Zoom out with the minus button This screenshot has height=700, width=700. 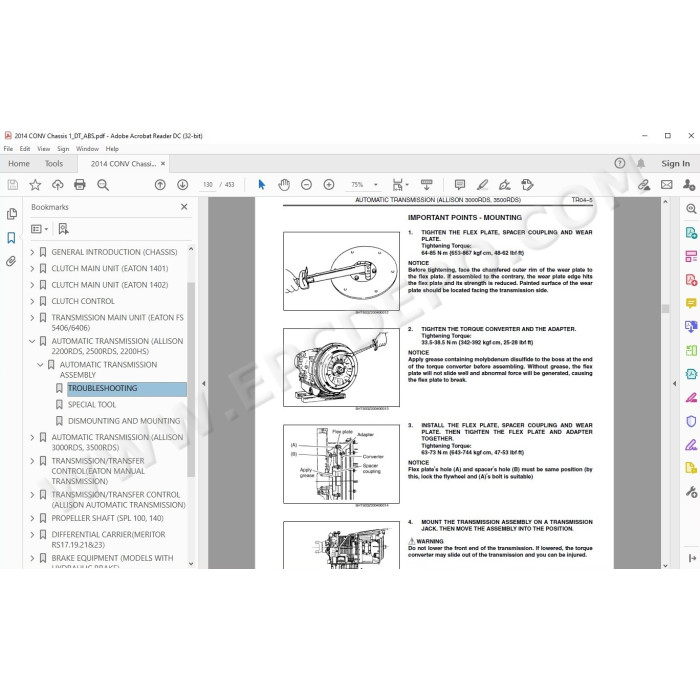pyautogui.click(x=306, y=184)
